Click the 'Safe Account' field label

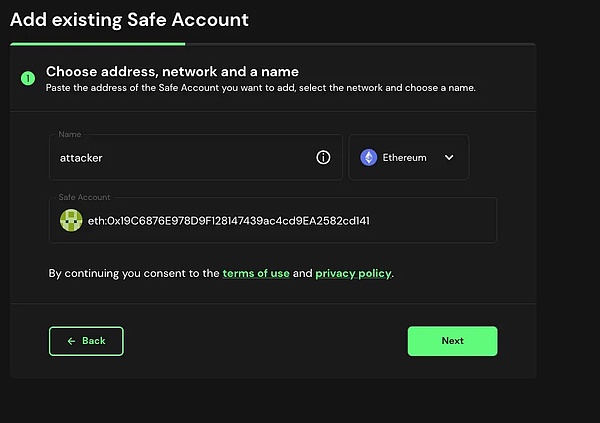pyautogui.click(x=84, y=197)
